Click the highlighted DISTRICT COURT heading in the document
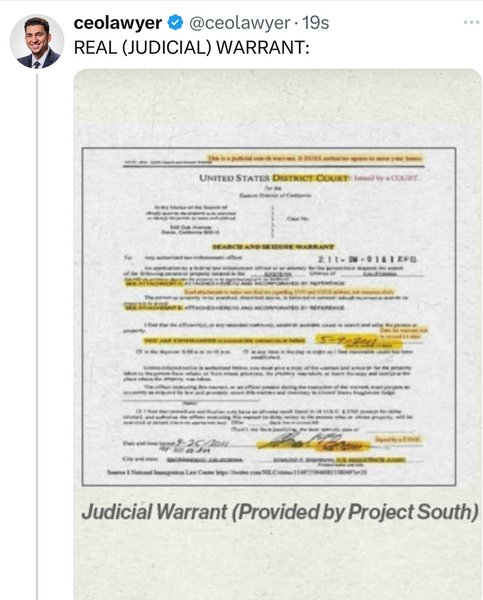 pos(310,178)
